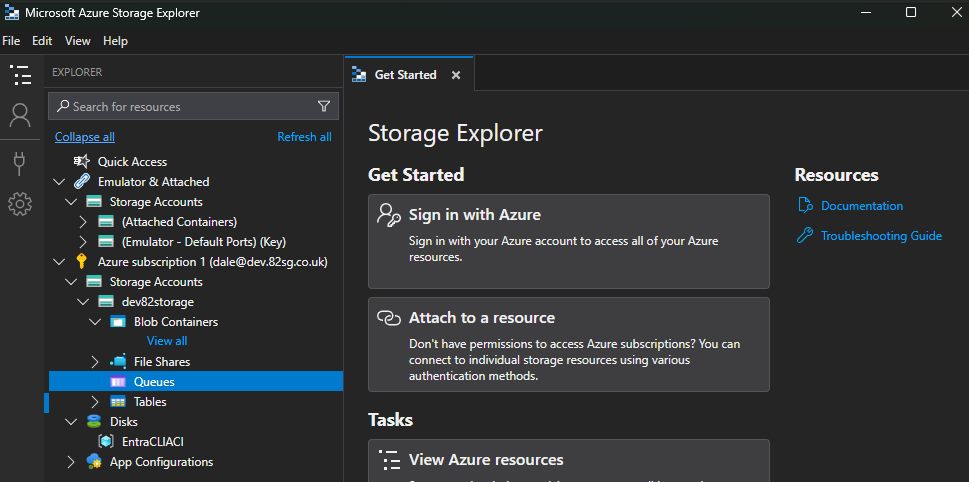Click the dev82storage account icon
969x482 pixels.
(106, 302)
